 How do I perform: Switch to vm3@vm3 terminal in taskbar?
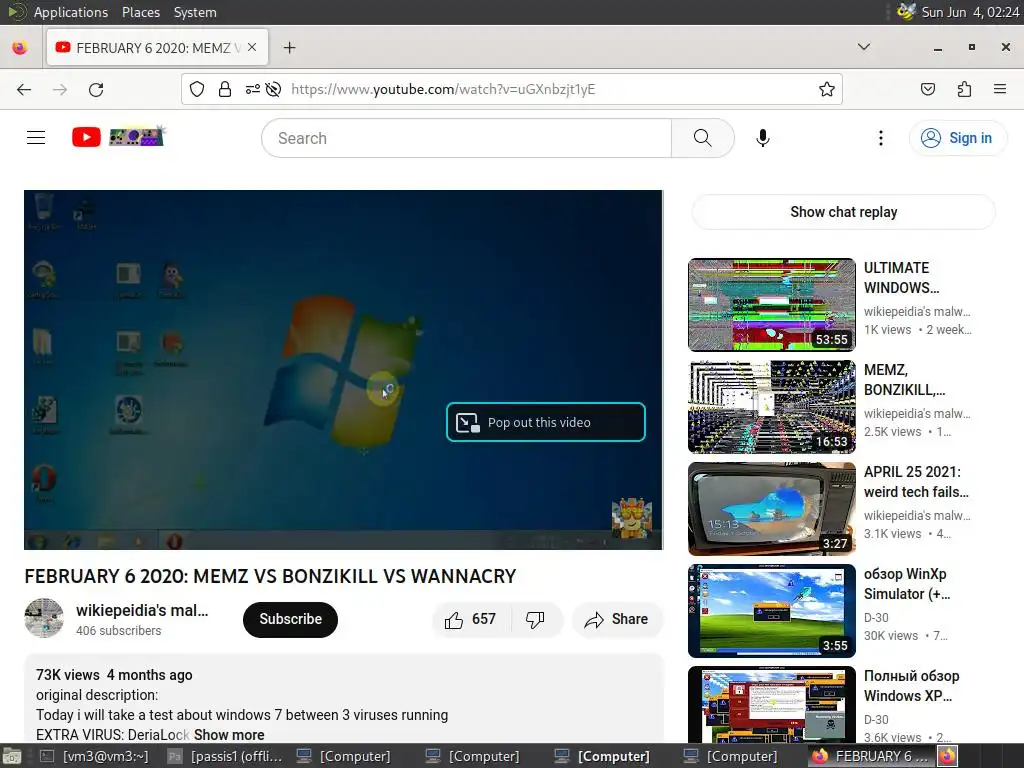(95, 756)
